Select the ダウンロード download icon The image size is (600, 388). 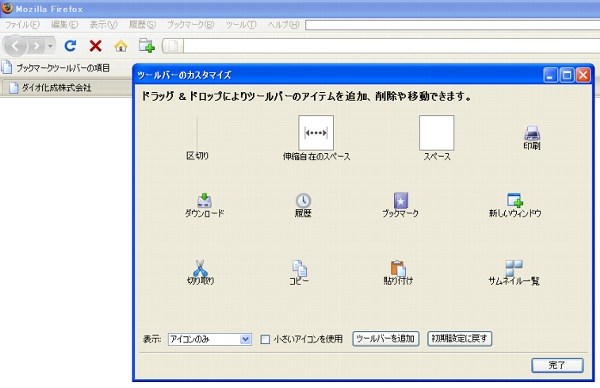click(204, 205)
